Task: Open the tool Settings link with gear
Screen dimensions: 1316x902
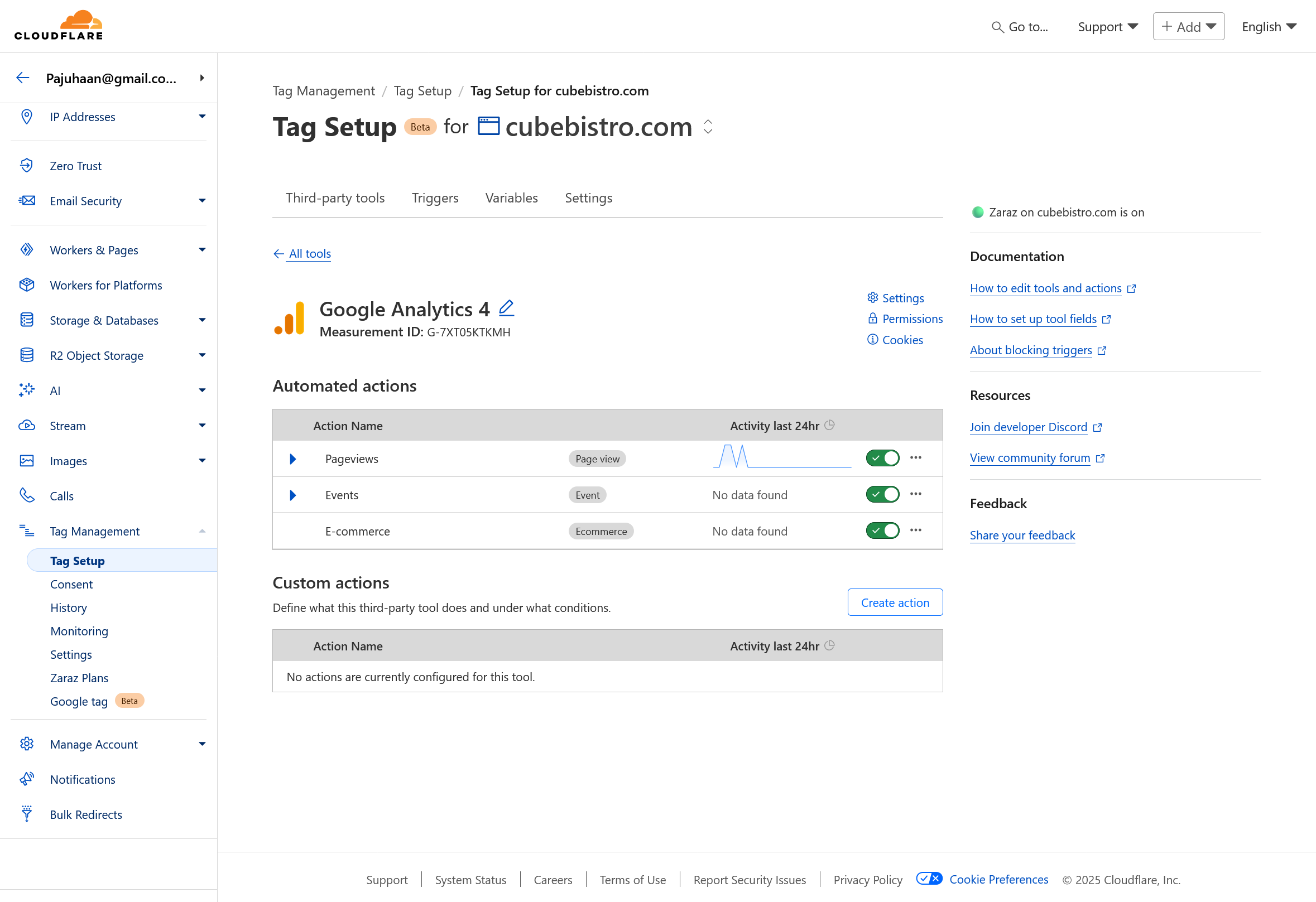Action: (895, 298)
